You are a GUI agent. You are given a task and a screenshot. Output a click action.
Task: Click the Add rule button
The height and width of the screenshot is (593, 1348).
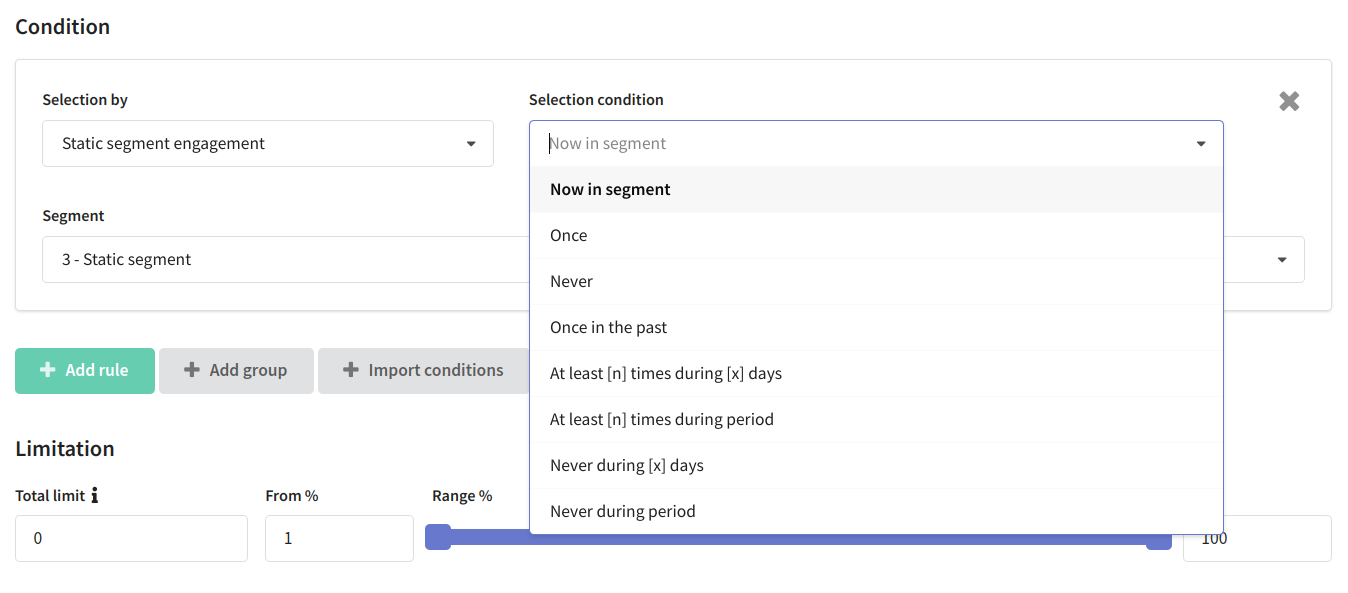tap(85, 370)
